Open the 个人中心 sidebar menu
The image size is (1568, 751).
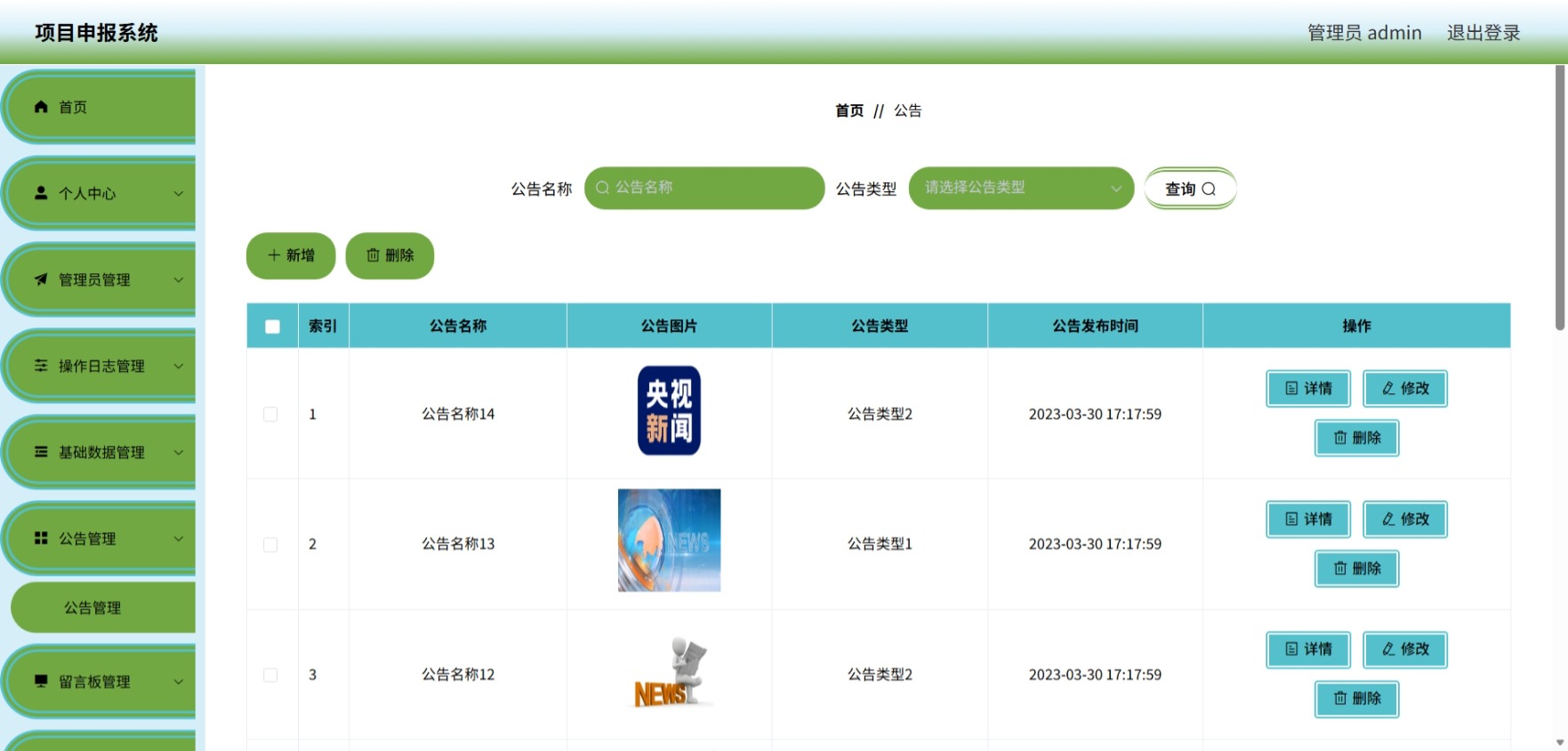(x=100, y=193)
